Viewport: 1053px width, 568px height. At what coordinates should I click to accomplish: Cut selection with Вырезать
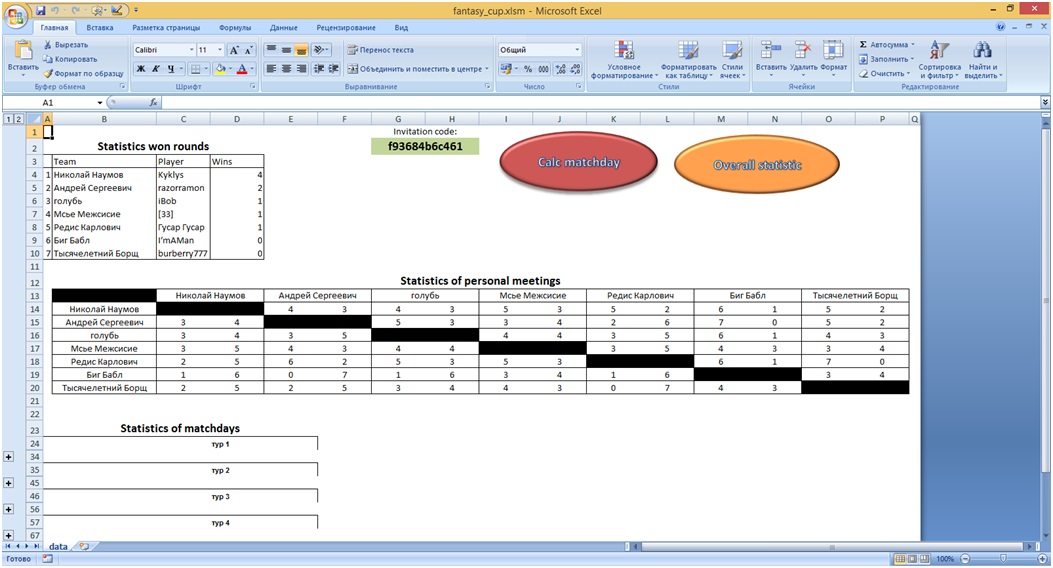(x=66, y=45)
